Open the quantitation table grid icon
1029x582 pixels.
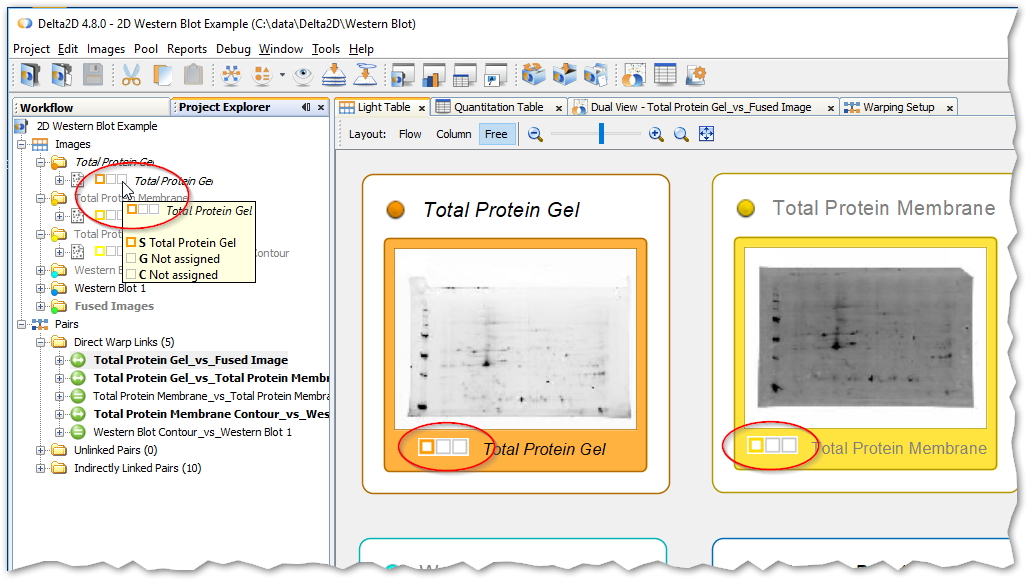665,75
